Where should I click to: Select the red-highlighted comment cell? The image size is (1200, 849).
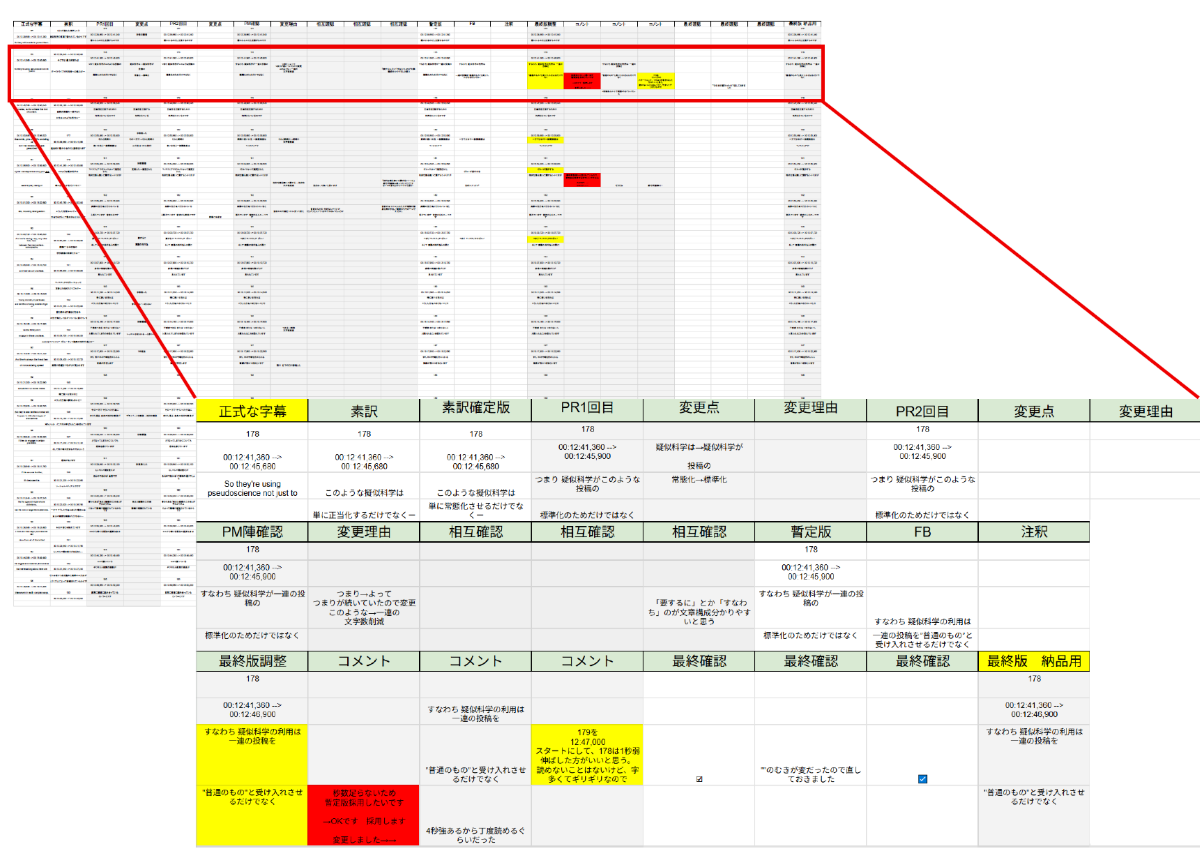pyautogui.click(x=364, y=815)
